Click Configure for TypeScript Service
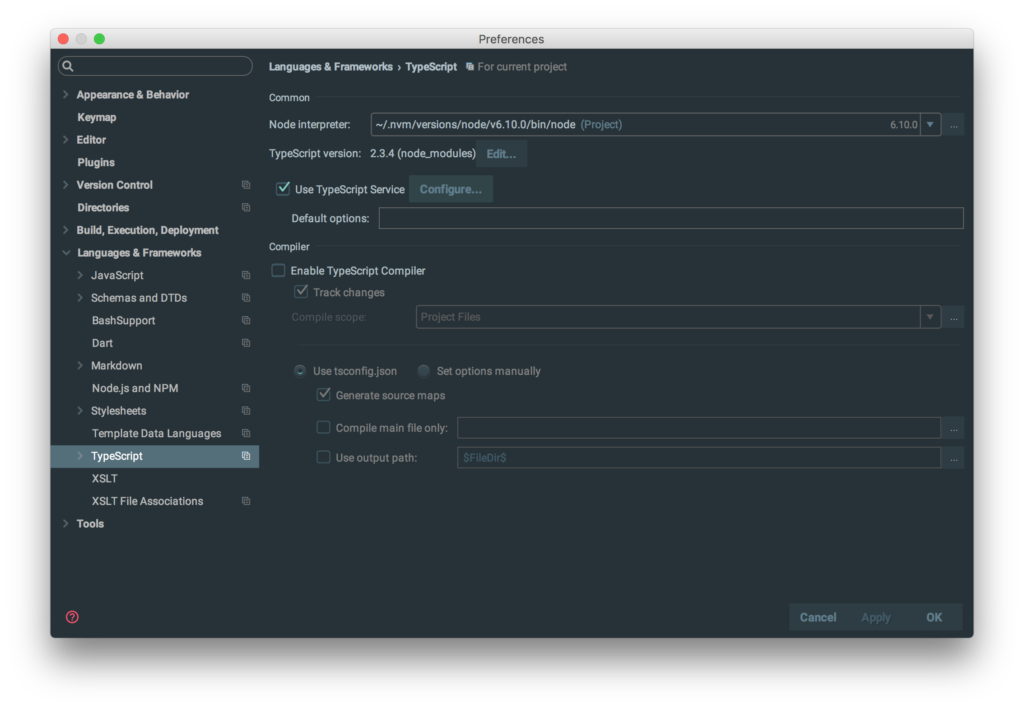The image size is (1024, 710). [451, 188]
